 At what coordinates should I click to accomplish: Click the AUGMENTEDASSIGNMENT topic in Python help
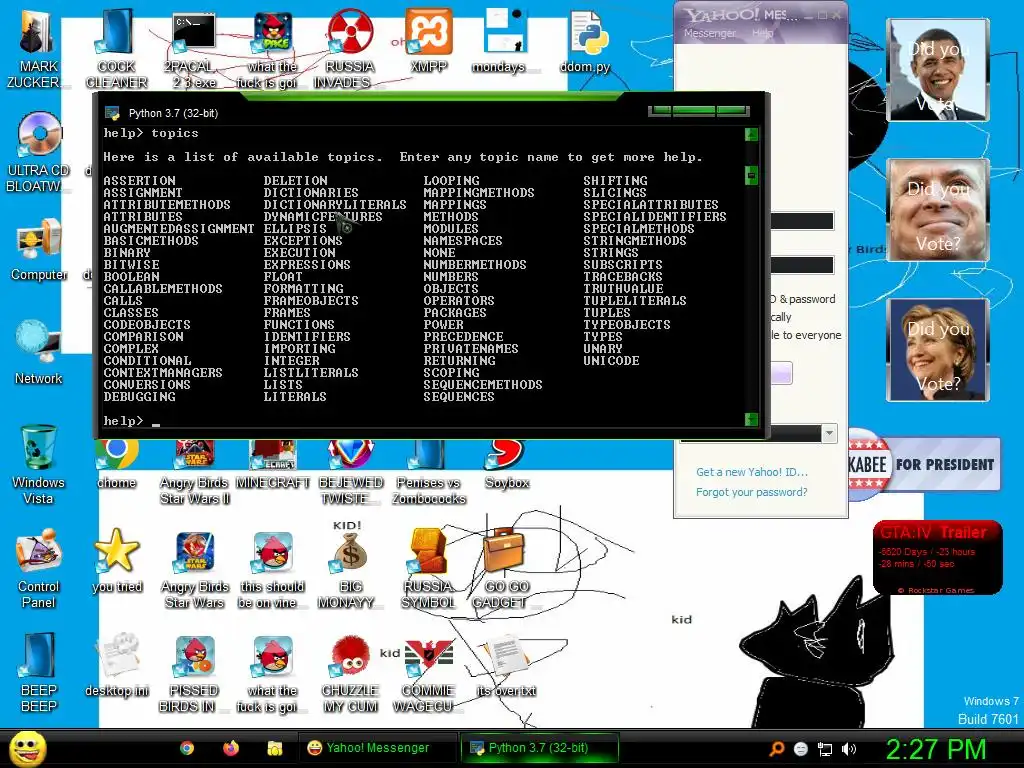178,229
